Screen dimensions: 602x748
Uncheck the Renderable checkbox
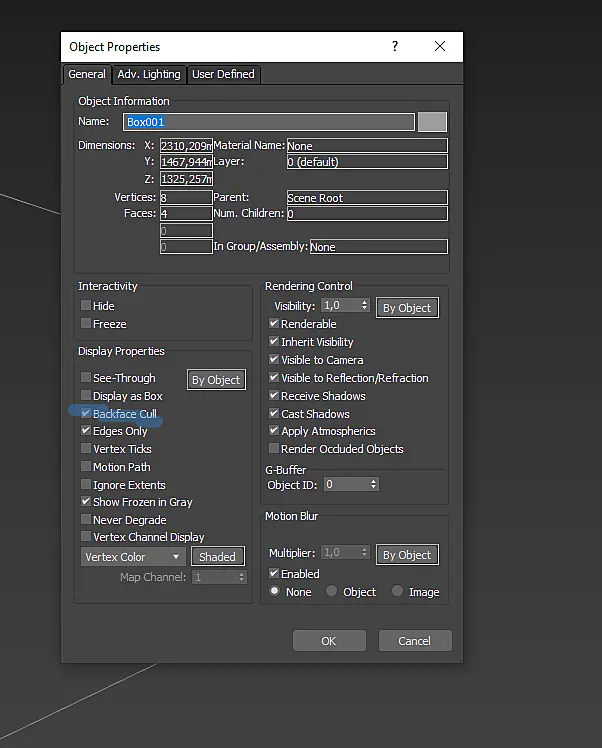274,323
